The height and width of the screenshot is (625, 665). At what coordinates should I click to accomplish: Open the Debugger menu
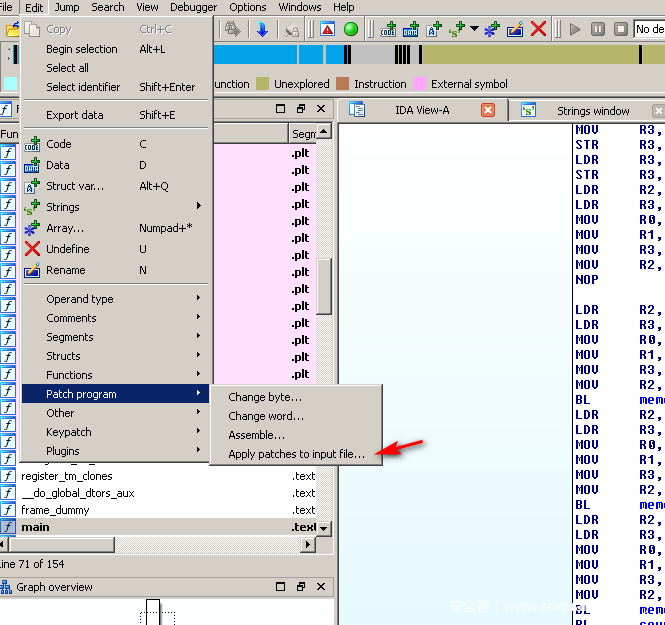coord(193,7)
